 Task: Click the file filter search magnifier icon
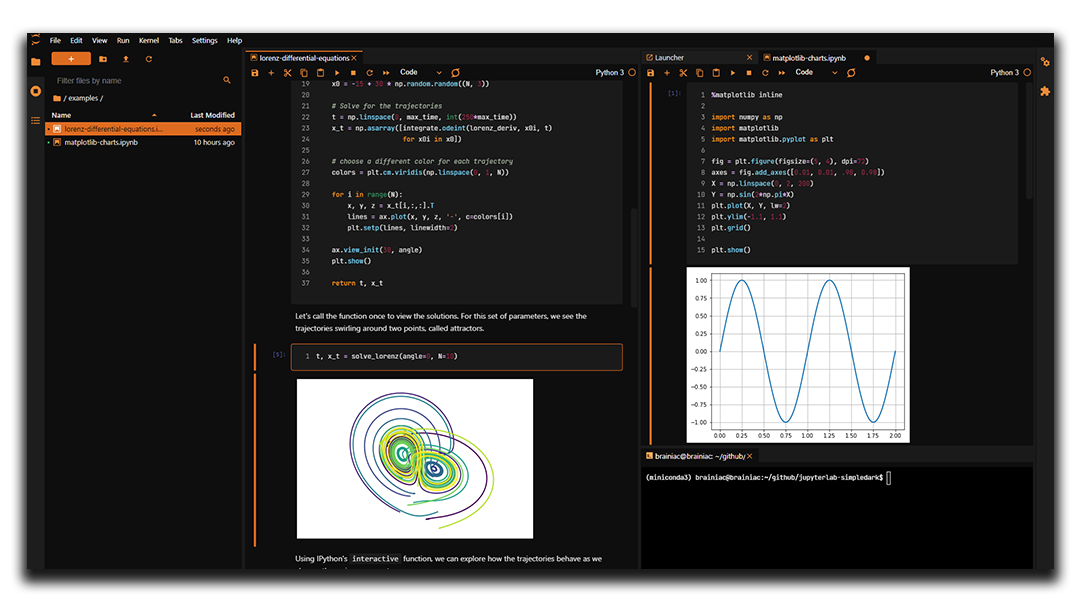(227, 81)
